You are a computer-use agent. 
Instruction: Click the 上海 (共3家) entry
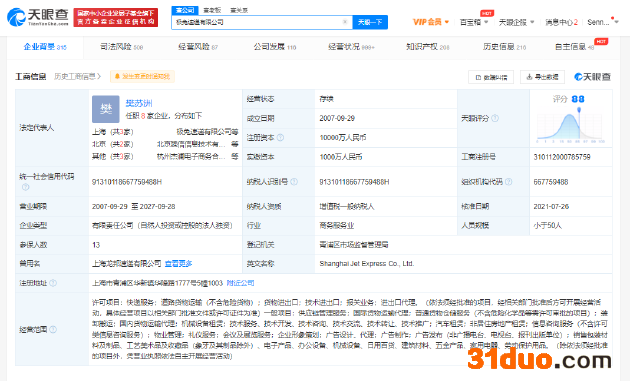[x=112, y=132]
